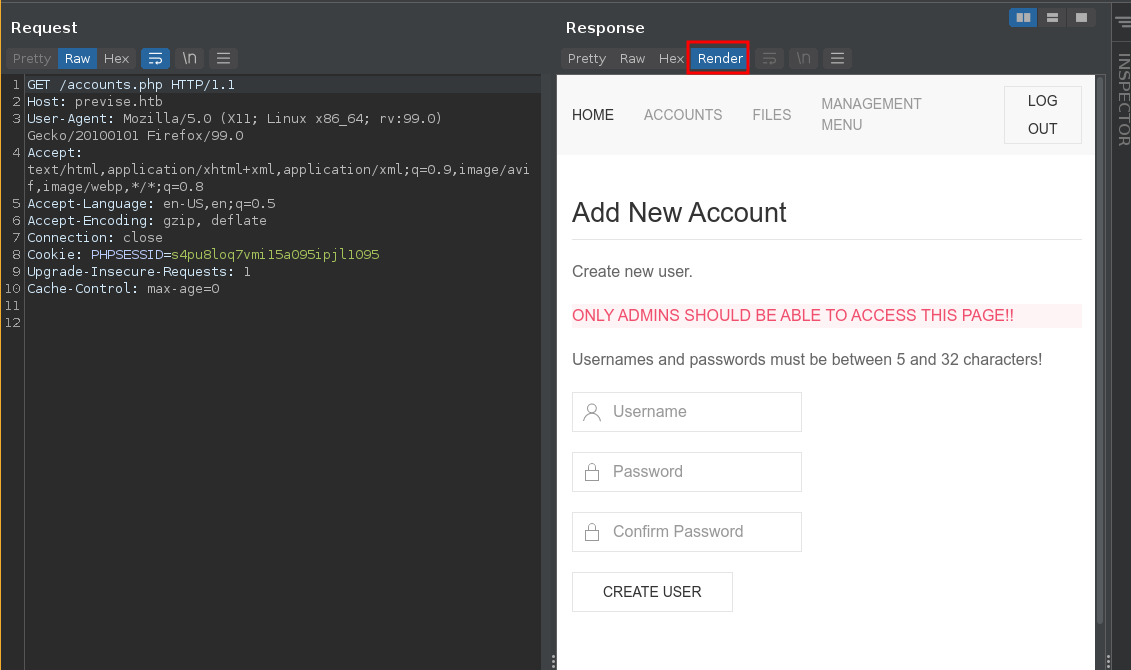1131x670 pixels.
Task: Click Response panel newline (\n) icon
Action: (803, 59)
